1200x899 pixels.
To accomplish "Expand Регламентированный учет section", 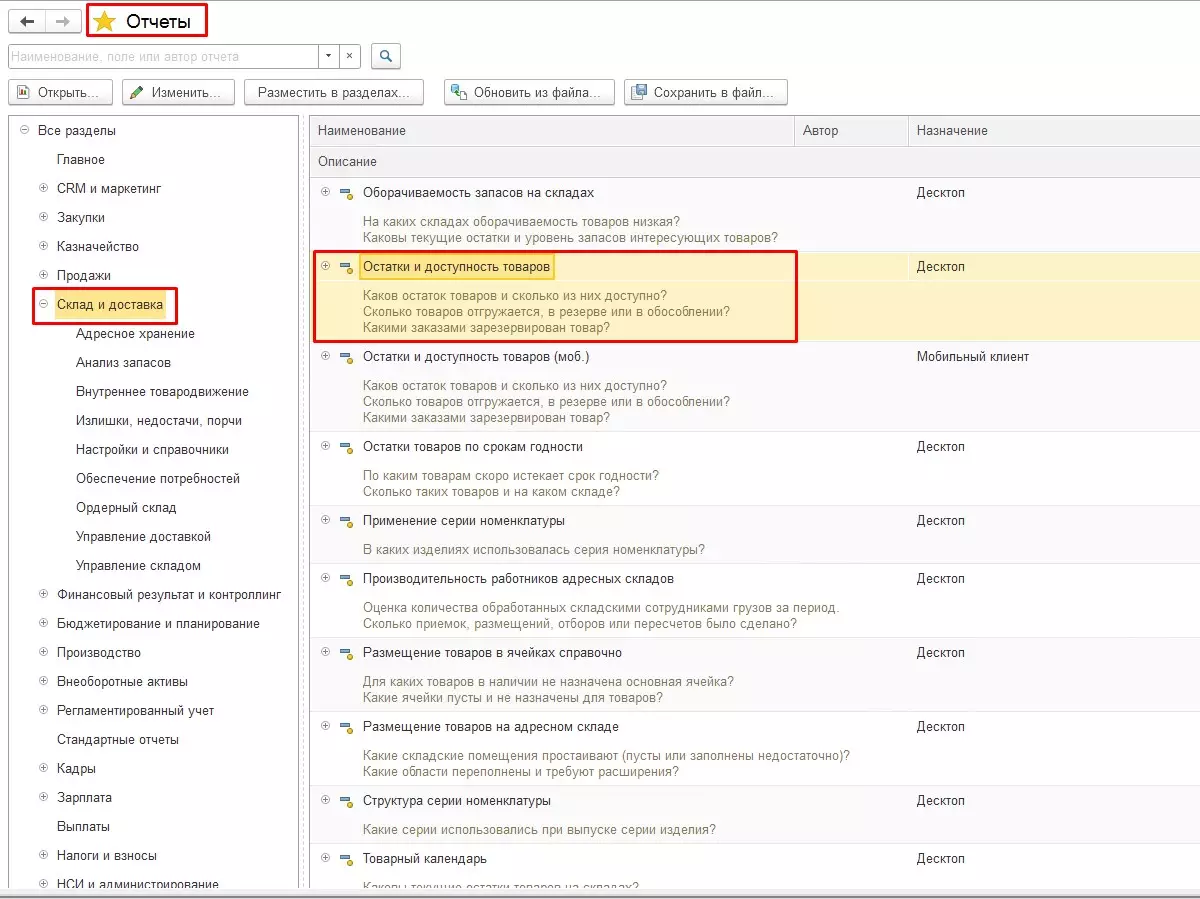I will [43, 710].
